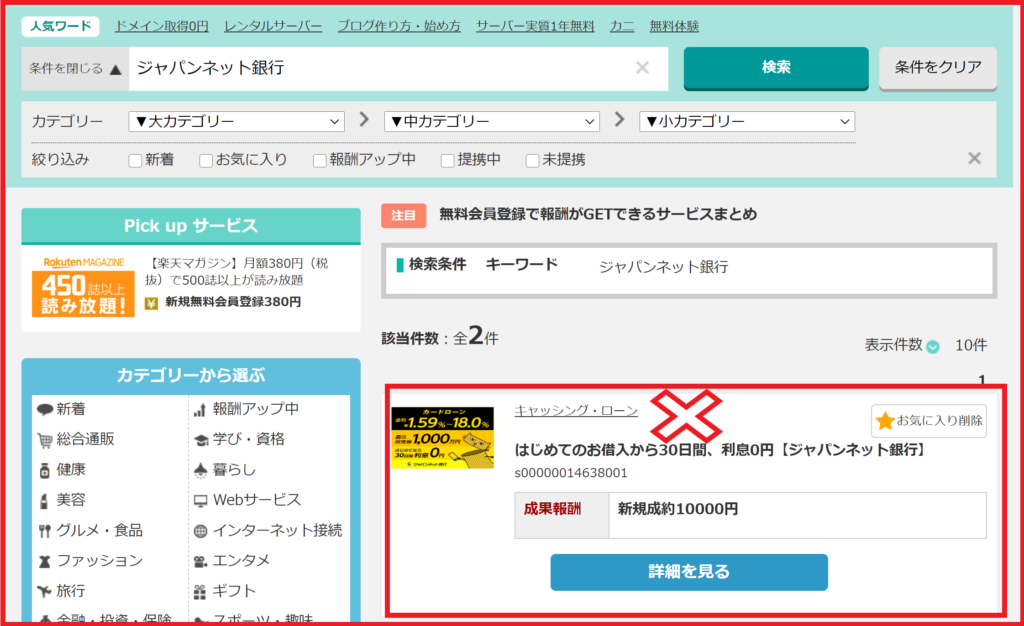Select the Webサービス category text link
Image resolution: width=1024 pixels, height=626 pixels.
[257, 500]
